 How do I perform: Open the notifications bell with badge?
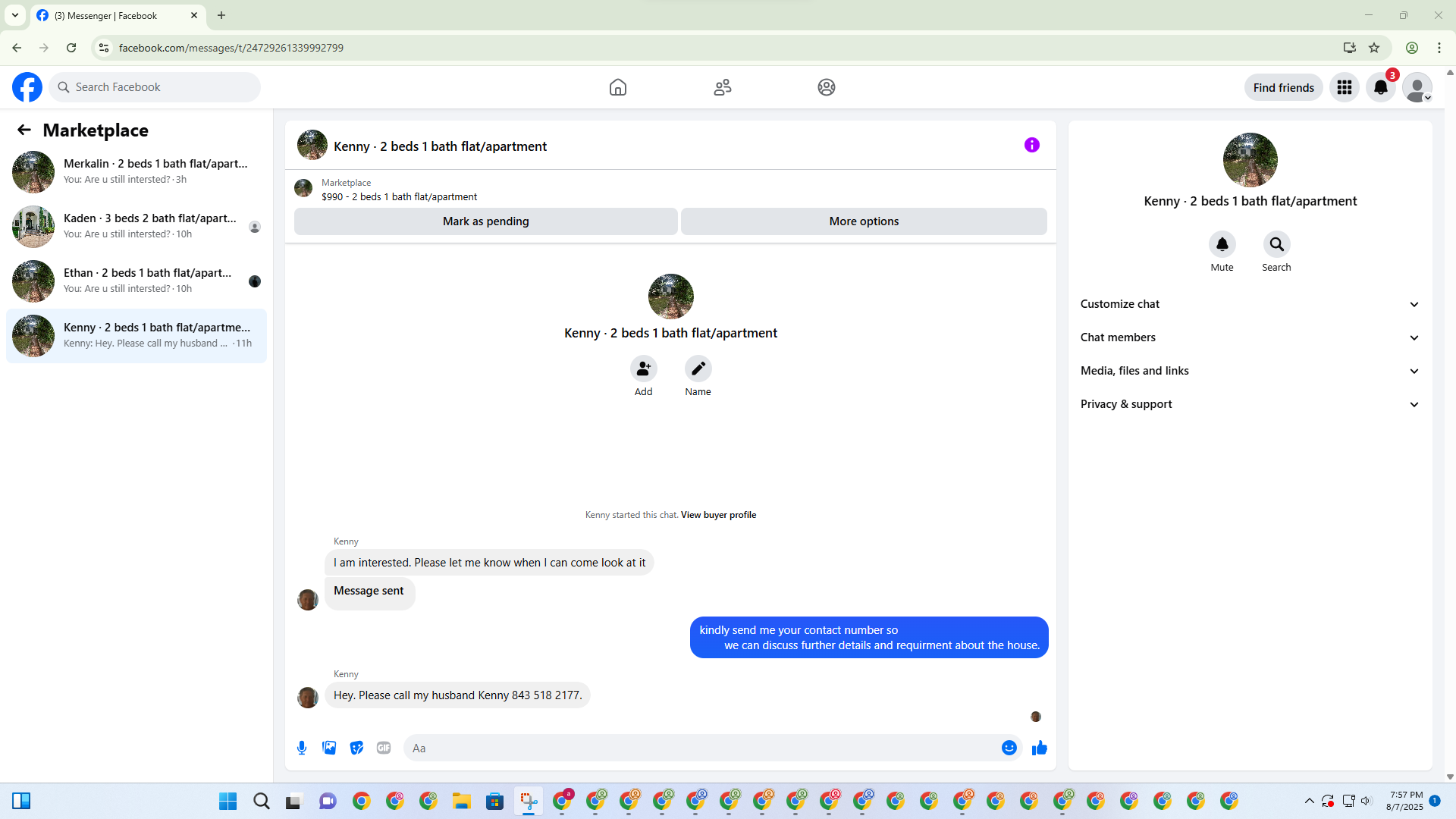coord(1381,87)
